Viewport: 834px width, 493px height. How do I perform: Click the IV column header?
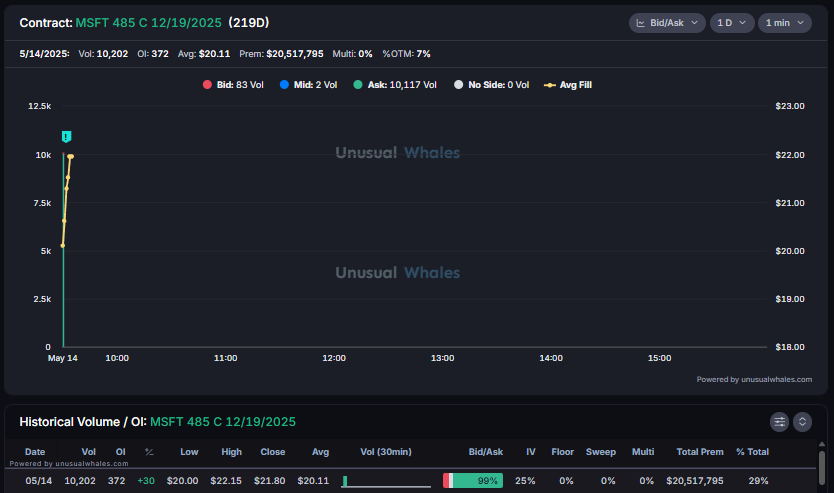coord(531,452)
